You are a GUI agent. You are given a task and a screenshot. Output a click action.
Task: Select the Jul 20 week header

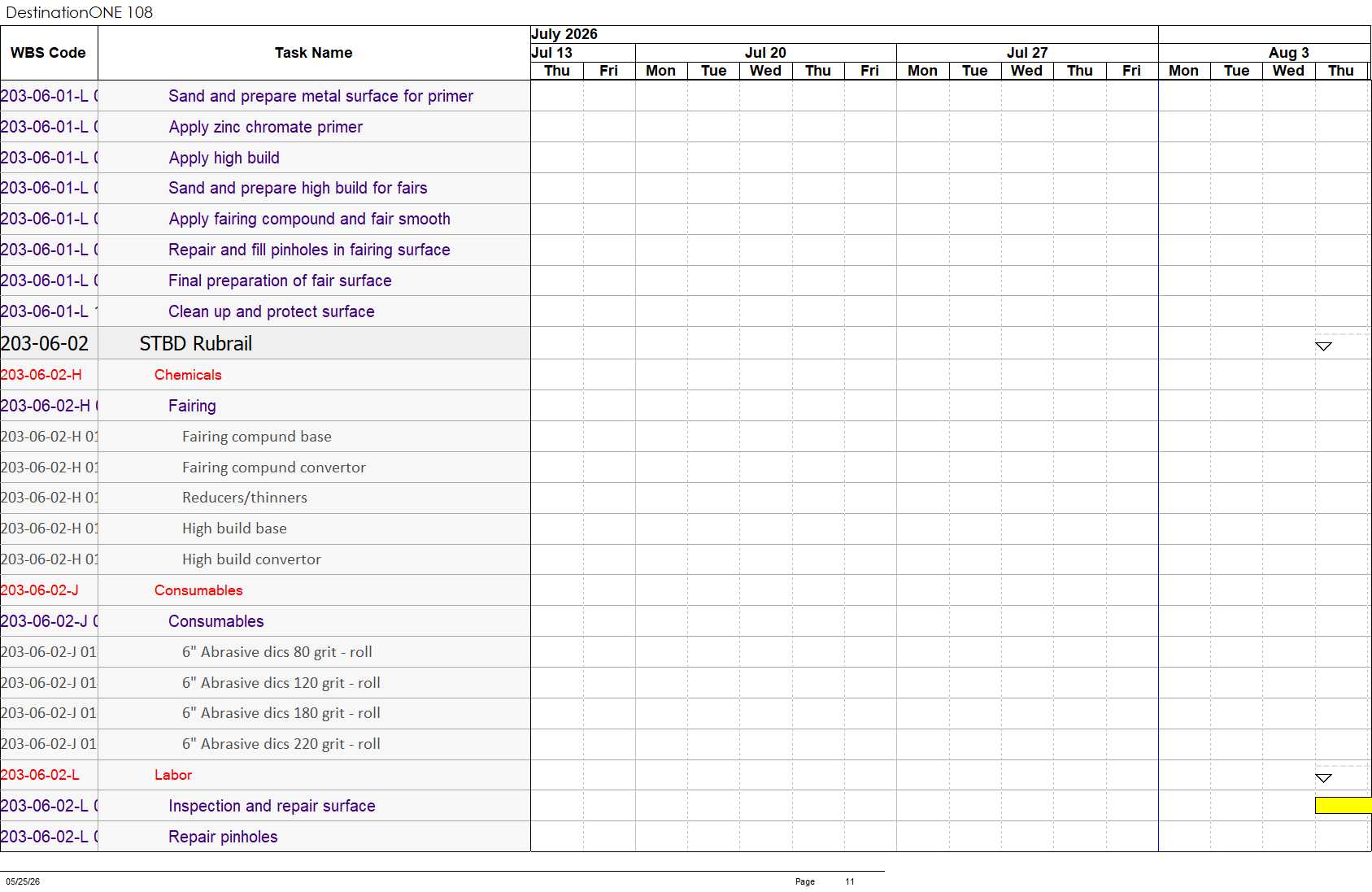coord(765,53)
